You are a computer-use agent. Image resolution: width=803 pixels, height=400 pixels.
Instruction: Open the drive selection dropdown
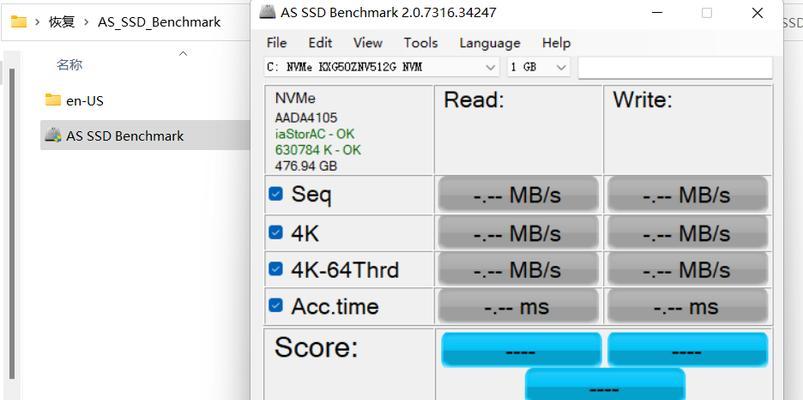[382, 67]
